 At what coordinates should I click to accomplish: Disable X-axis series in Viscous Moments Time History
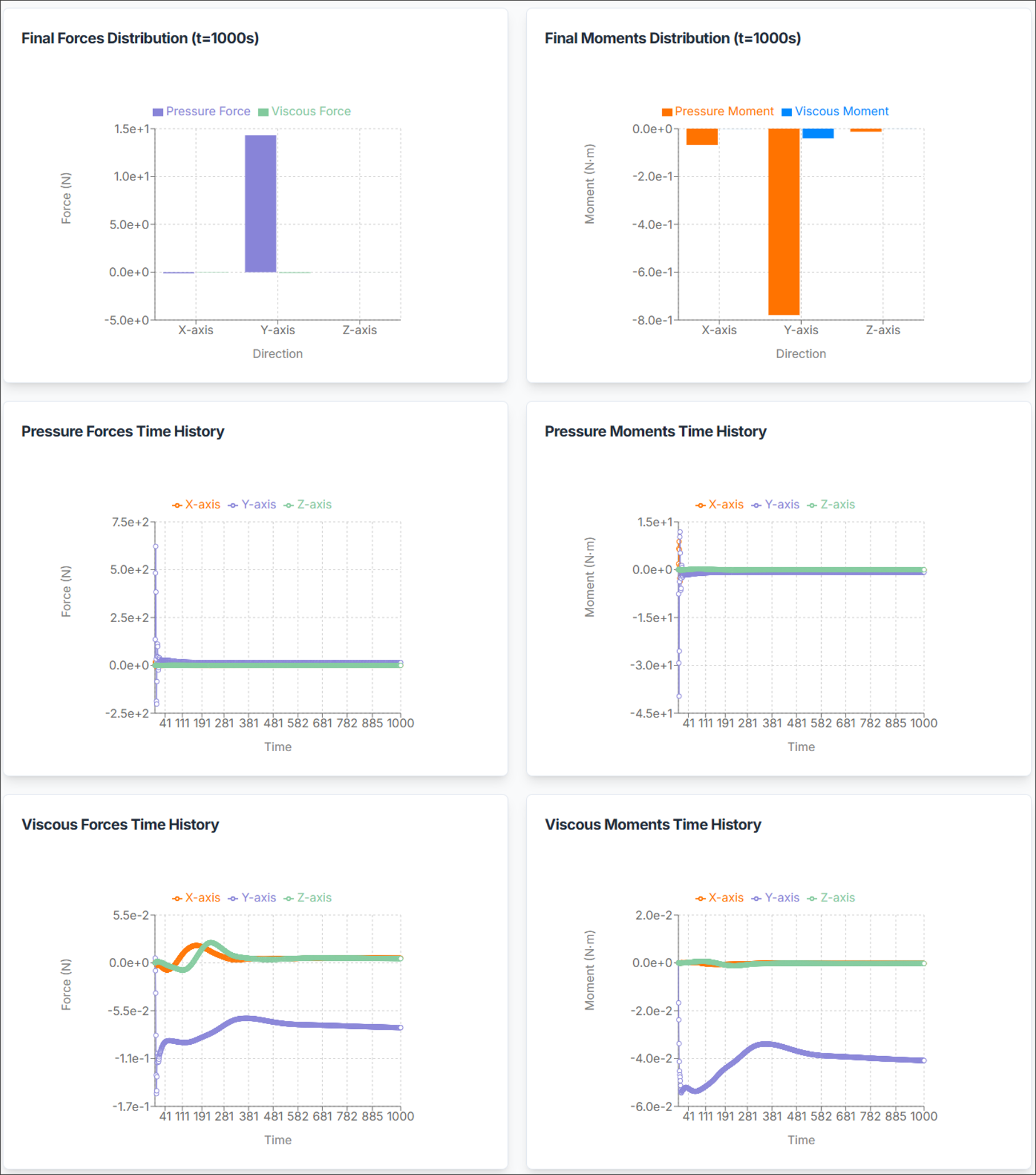click(719, 898)
